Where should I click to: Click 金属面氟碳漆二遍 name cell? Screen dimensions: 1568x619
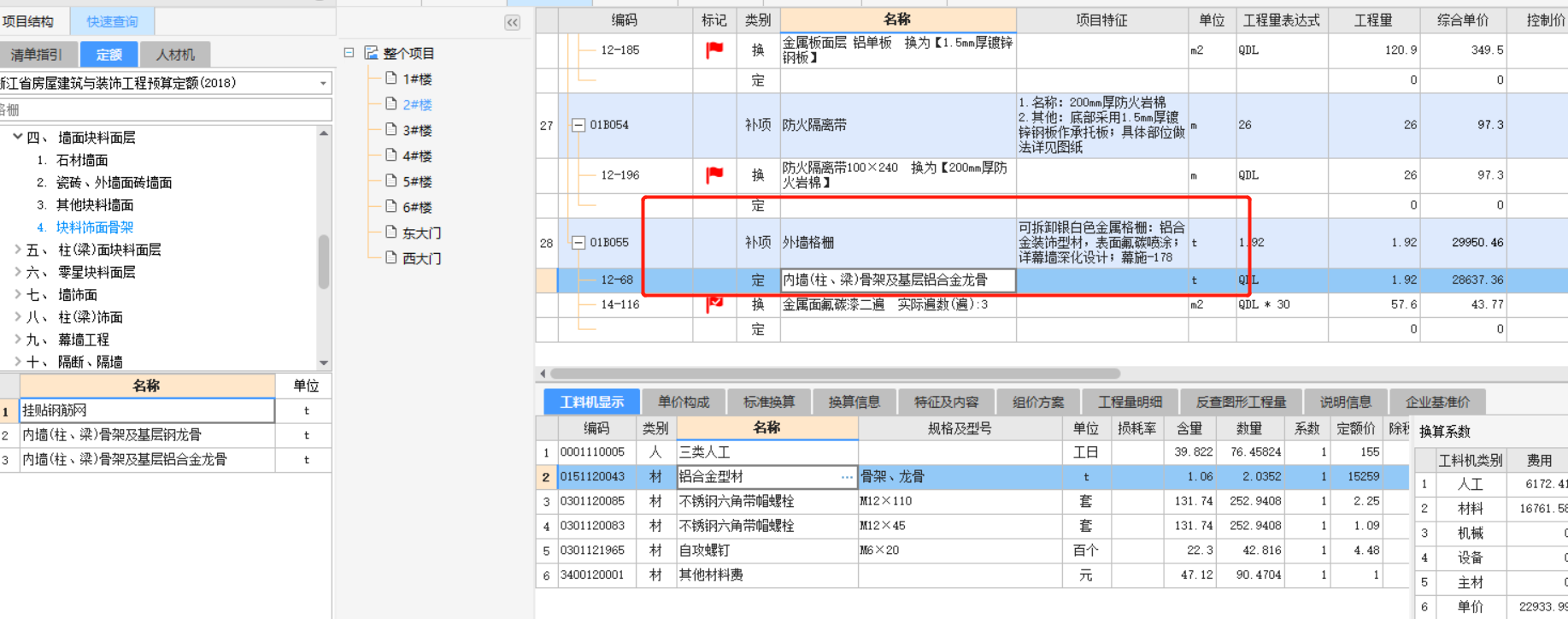pos(898,304)
